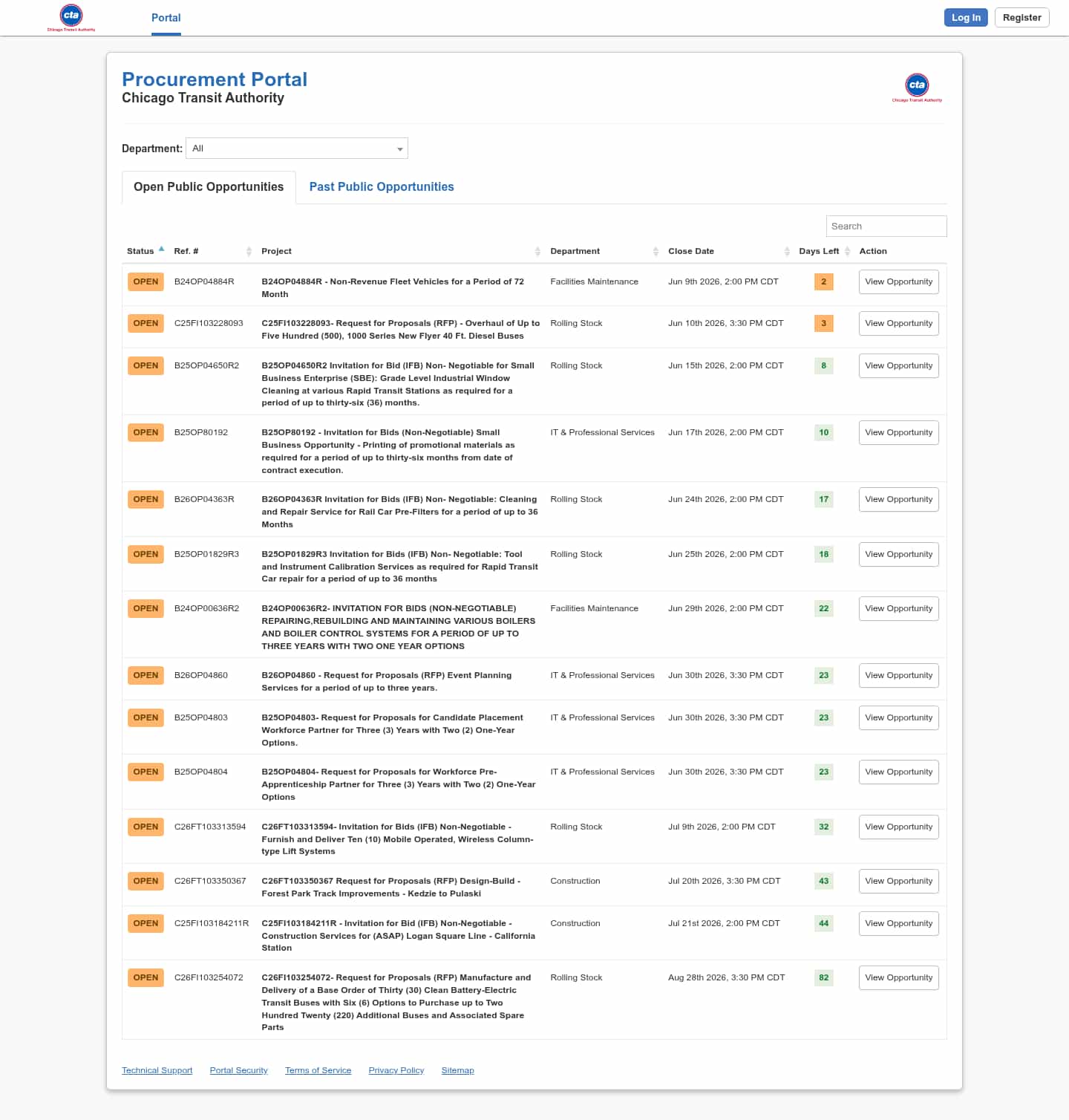Screen dimensions: 1069x1120
Task: Open the Department filter dropdown
Action: (x=297, y=149)
